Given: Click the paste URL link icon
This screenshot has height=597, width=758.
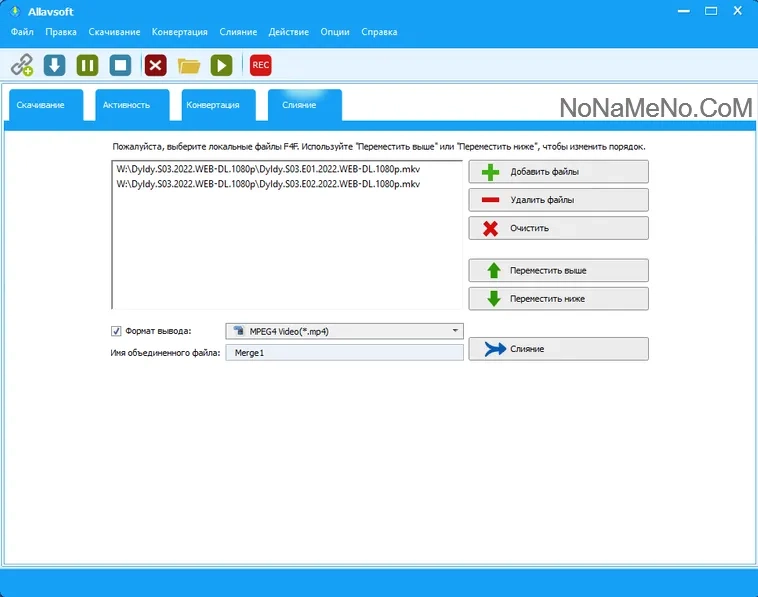Looking at the screenshot, I should [22, 65].
